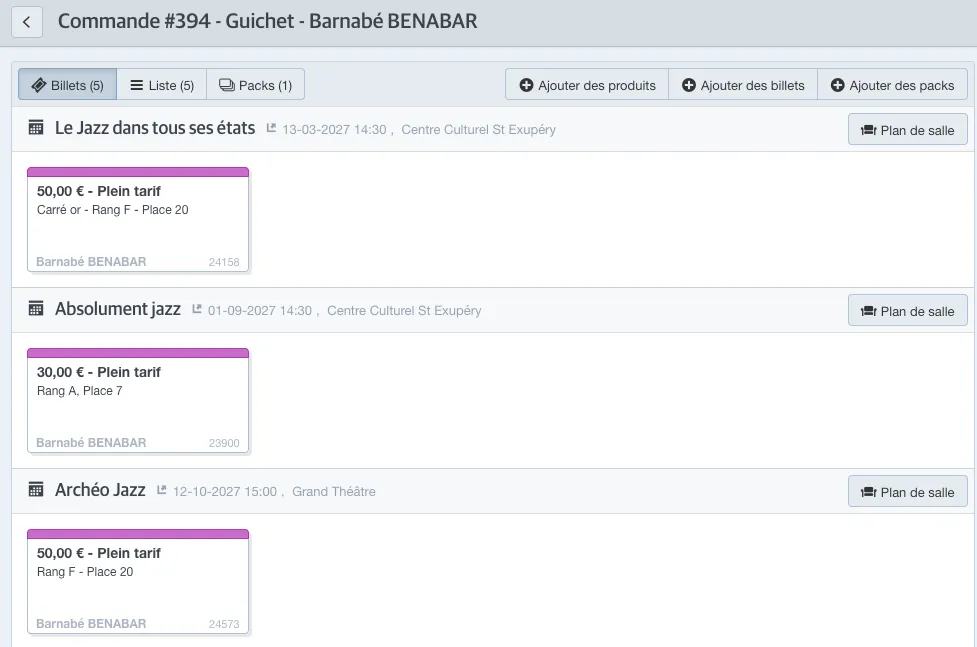Click date 01-09-2027 14:30
This screenshot has height=647, width=977.
[260, 310]
